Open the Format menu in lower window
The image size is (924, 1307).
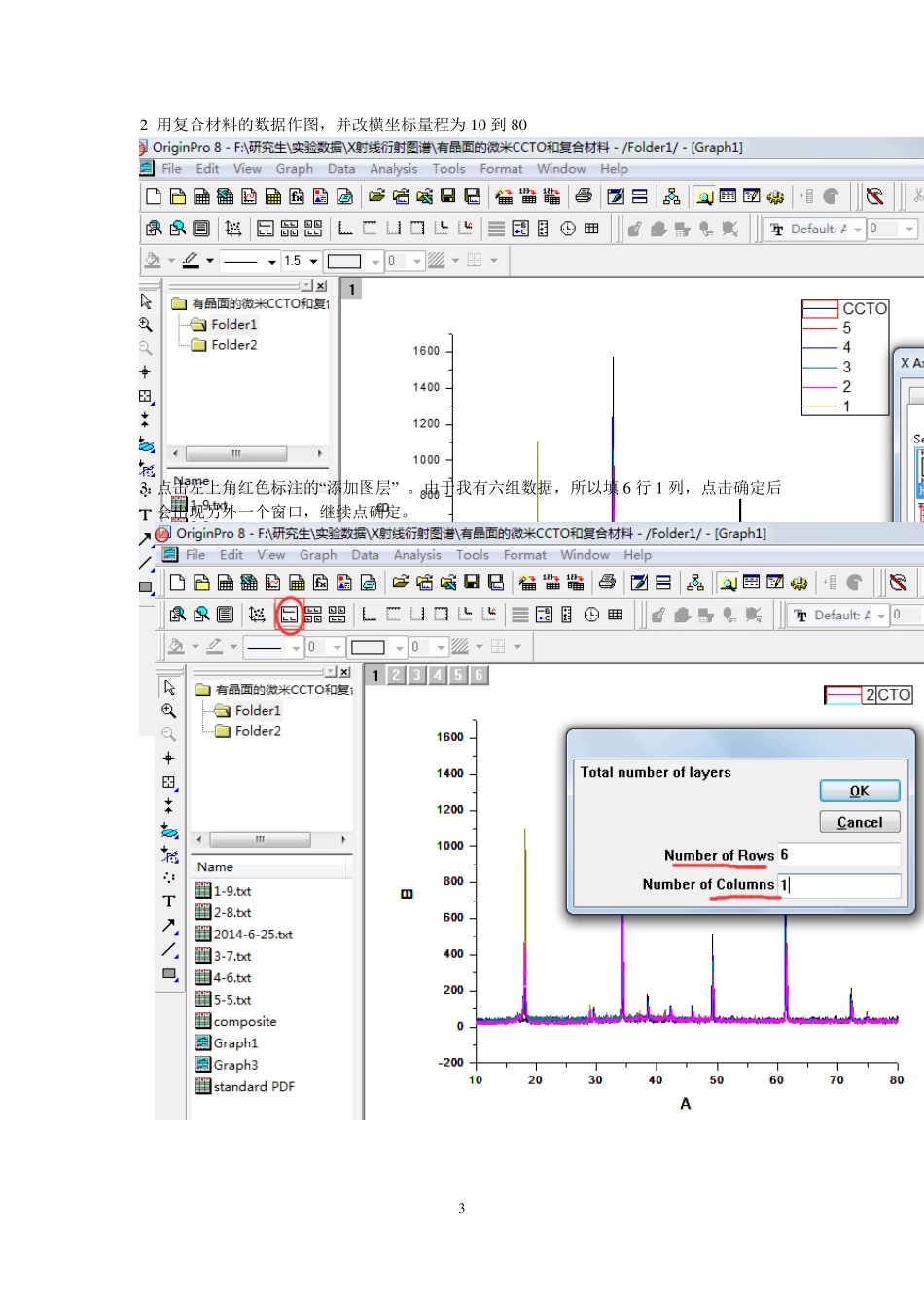click(x=524, y=555)
